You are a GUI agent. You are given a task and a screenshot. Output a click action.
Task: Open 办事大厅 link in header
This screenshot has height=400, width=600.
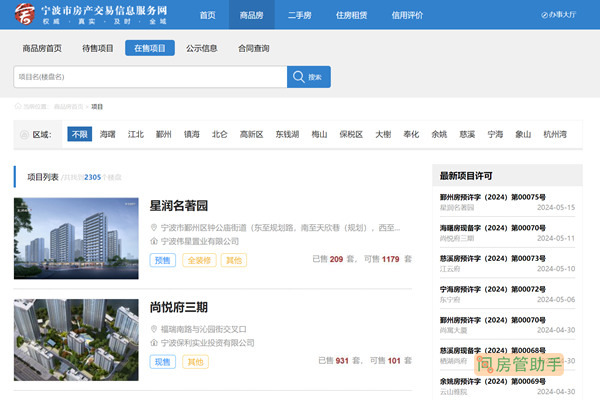[x=558, y=15]
